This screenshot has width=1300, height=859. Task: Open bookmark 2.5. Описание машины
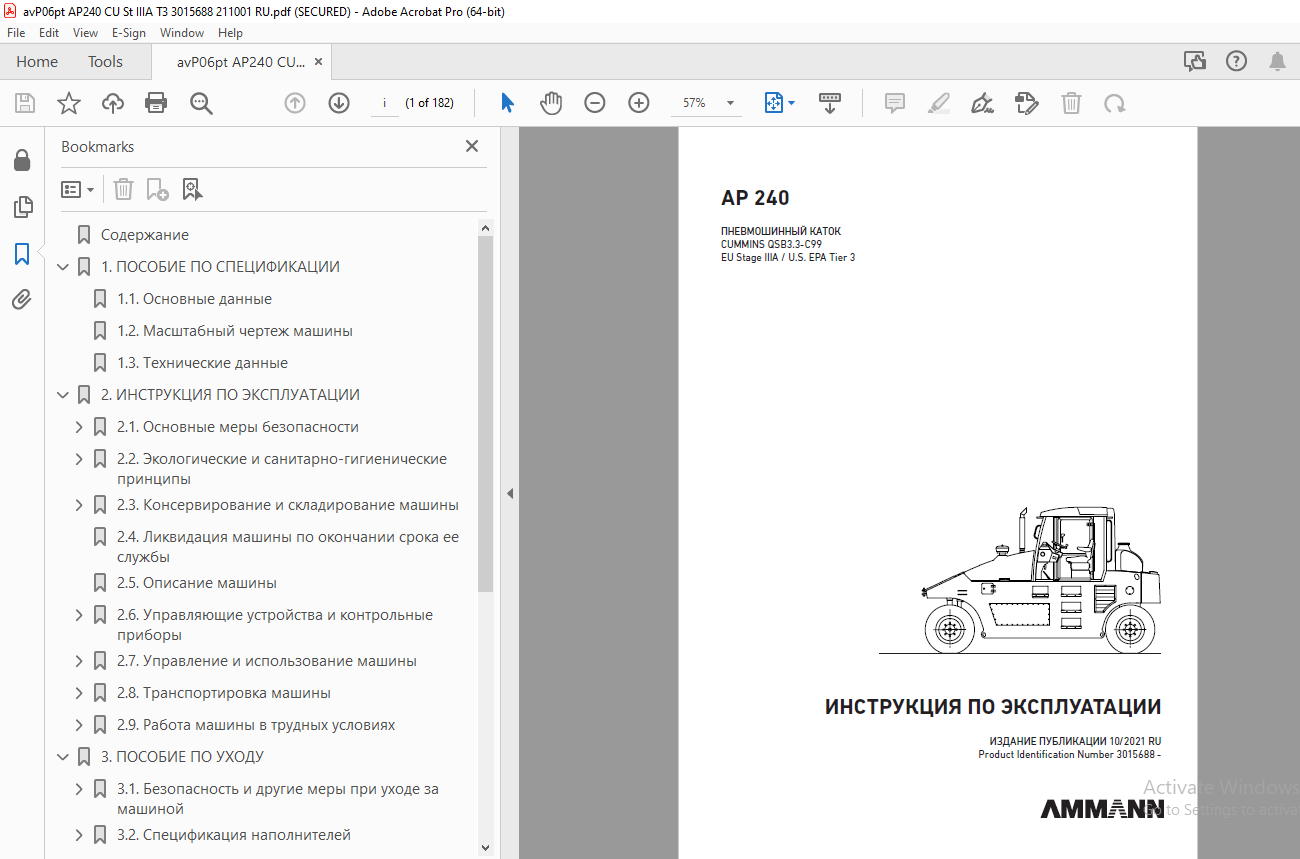[197, 583]
